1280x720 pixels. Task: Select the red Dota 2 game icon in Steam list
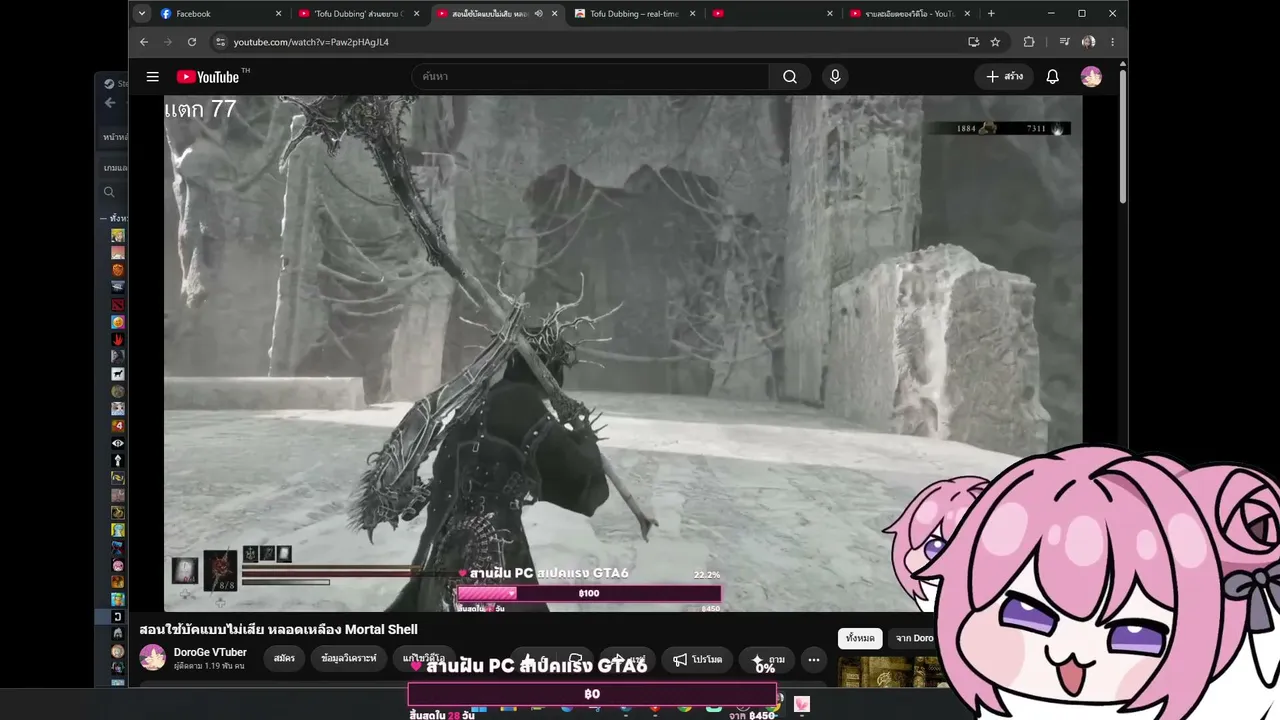(x=118, y=305)
